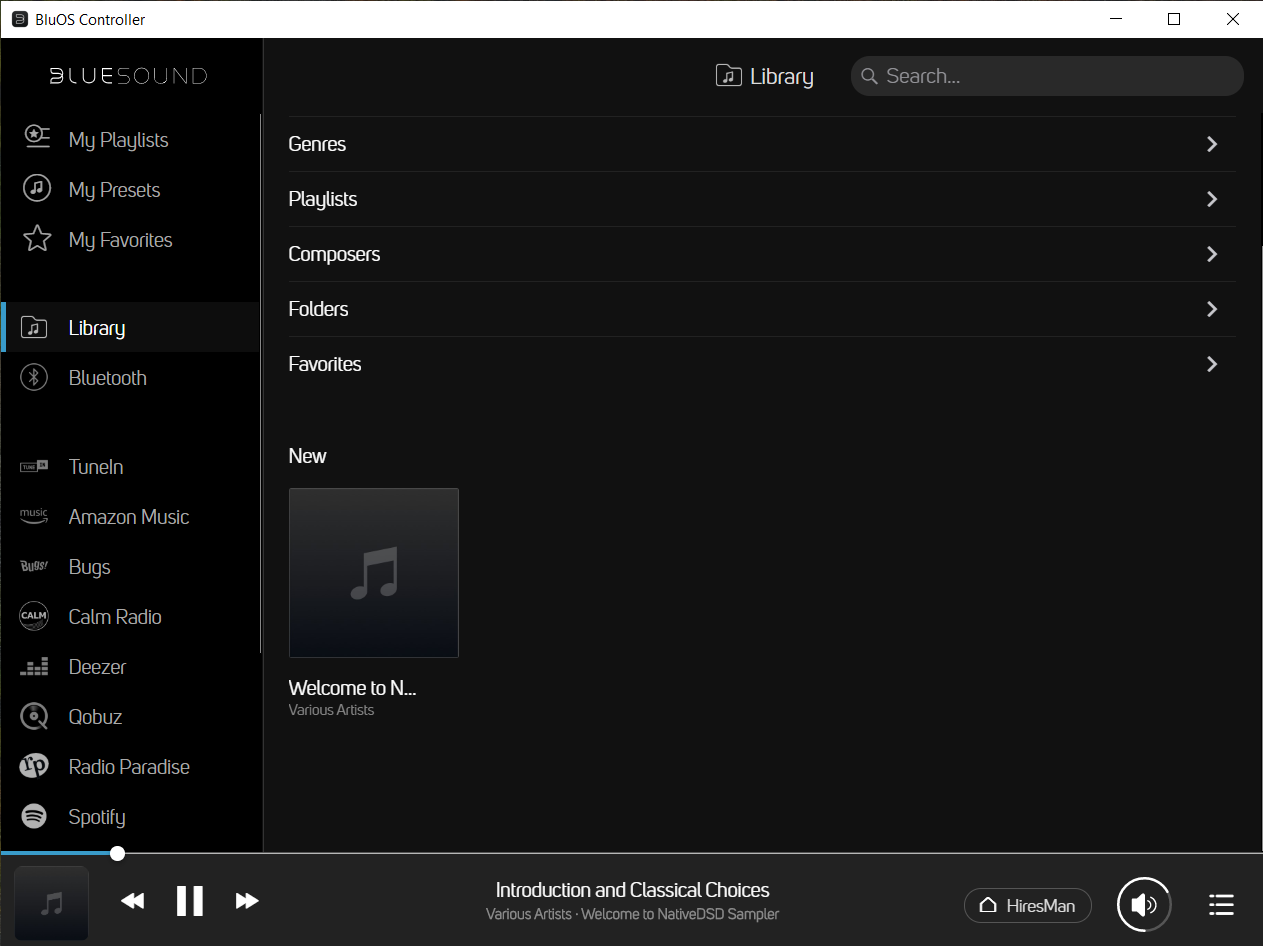Open the Folders list chevron
The width and height of the screenshot is (1263, 946).
[1211, 309]
